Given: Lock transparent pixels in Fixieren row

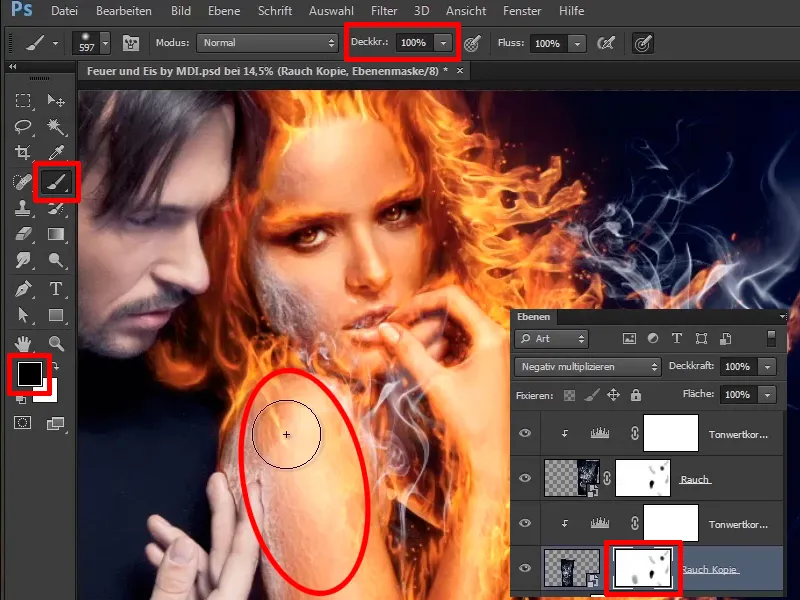Looking at the screenshot, I should pos(569,395).
